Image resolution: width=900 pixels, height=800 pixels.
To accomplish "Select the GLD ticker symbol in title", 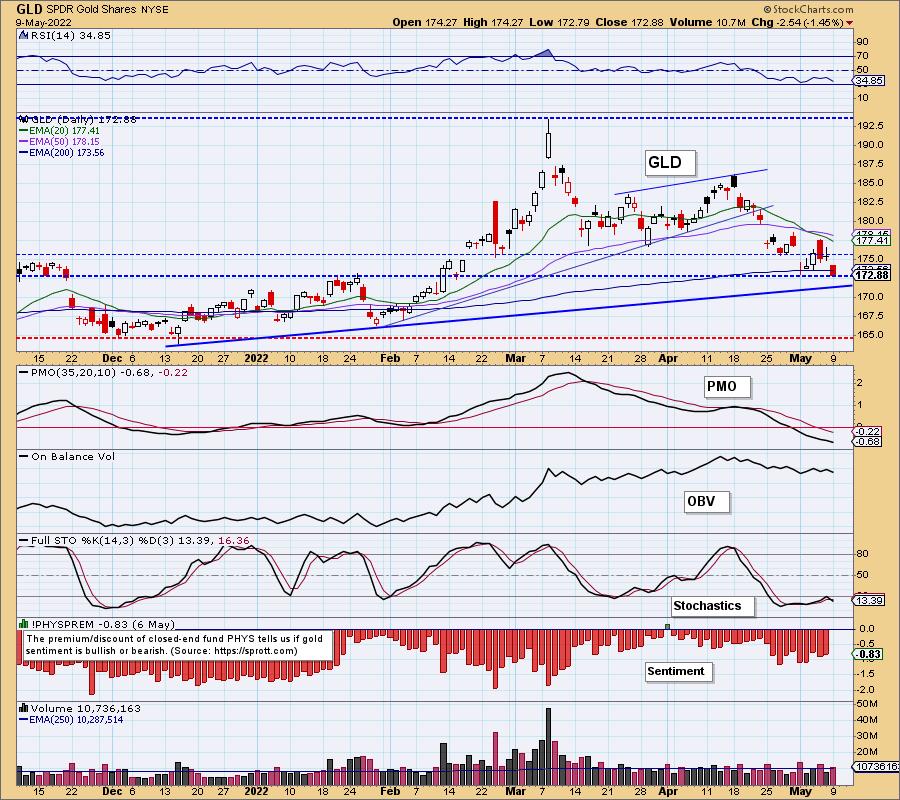I will tap(28, 9).
